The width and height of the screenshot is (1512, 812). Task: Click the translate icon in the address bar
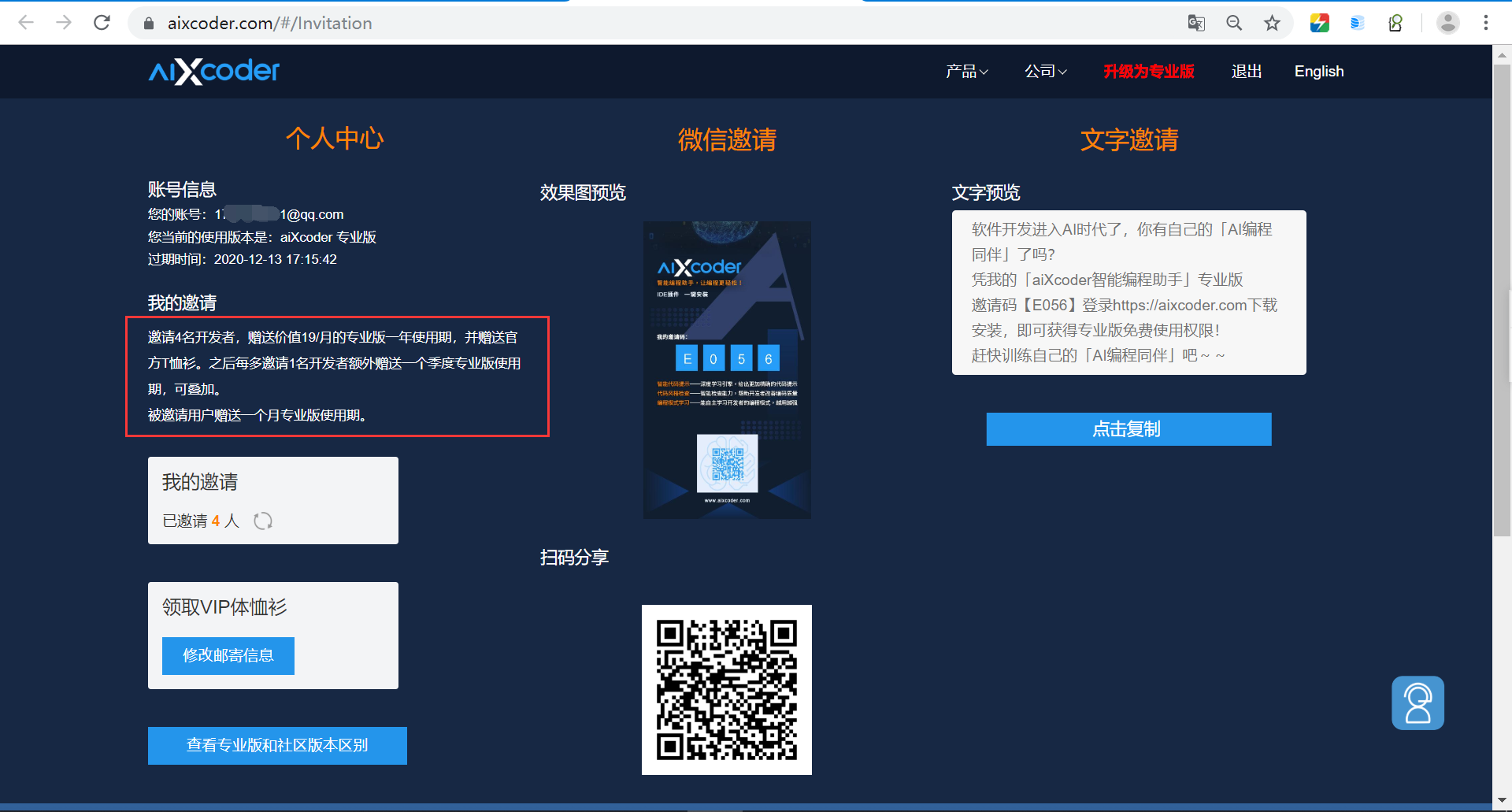point(1195,23)
